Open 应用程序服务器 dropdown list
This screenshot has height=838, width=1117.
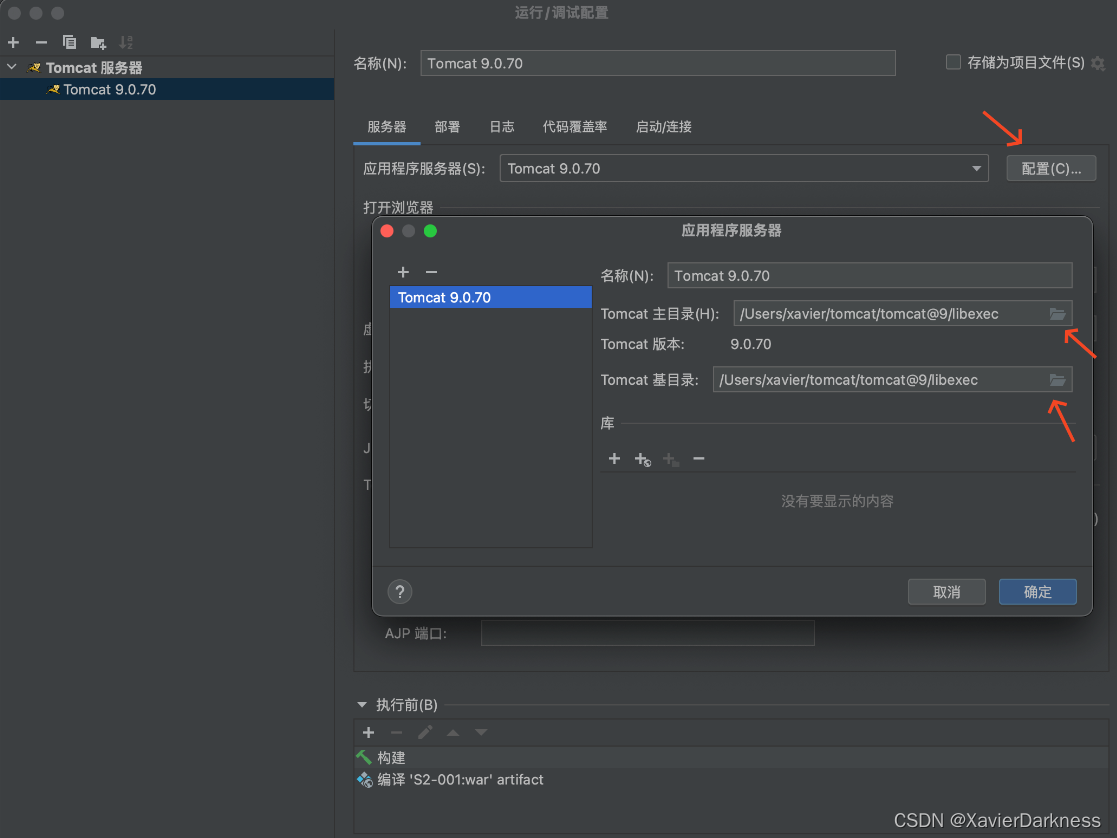click(744, 168)
